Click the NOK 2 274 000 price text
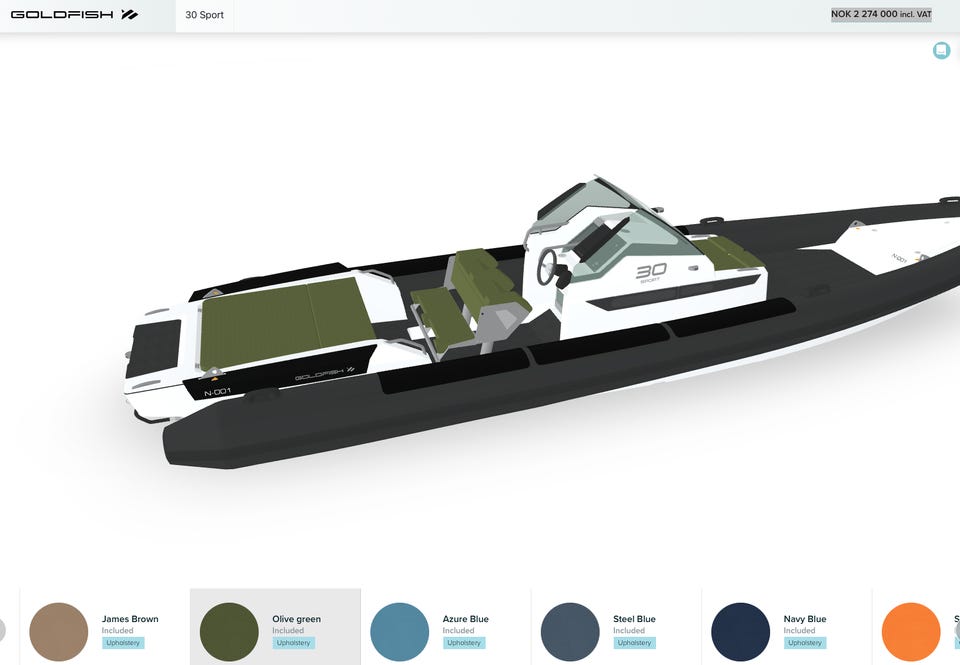 point(881,14)
